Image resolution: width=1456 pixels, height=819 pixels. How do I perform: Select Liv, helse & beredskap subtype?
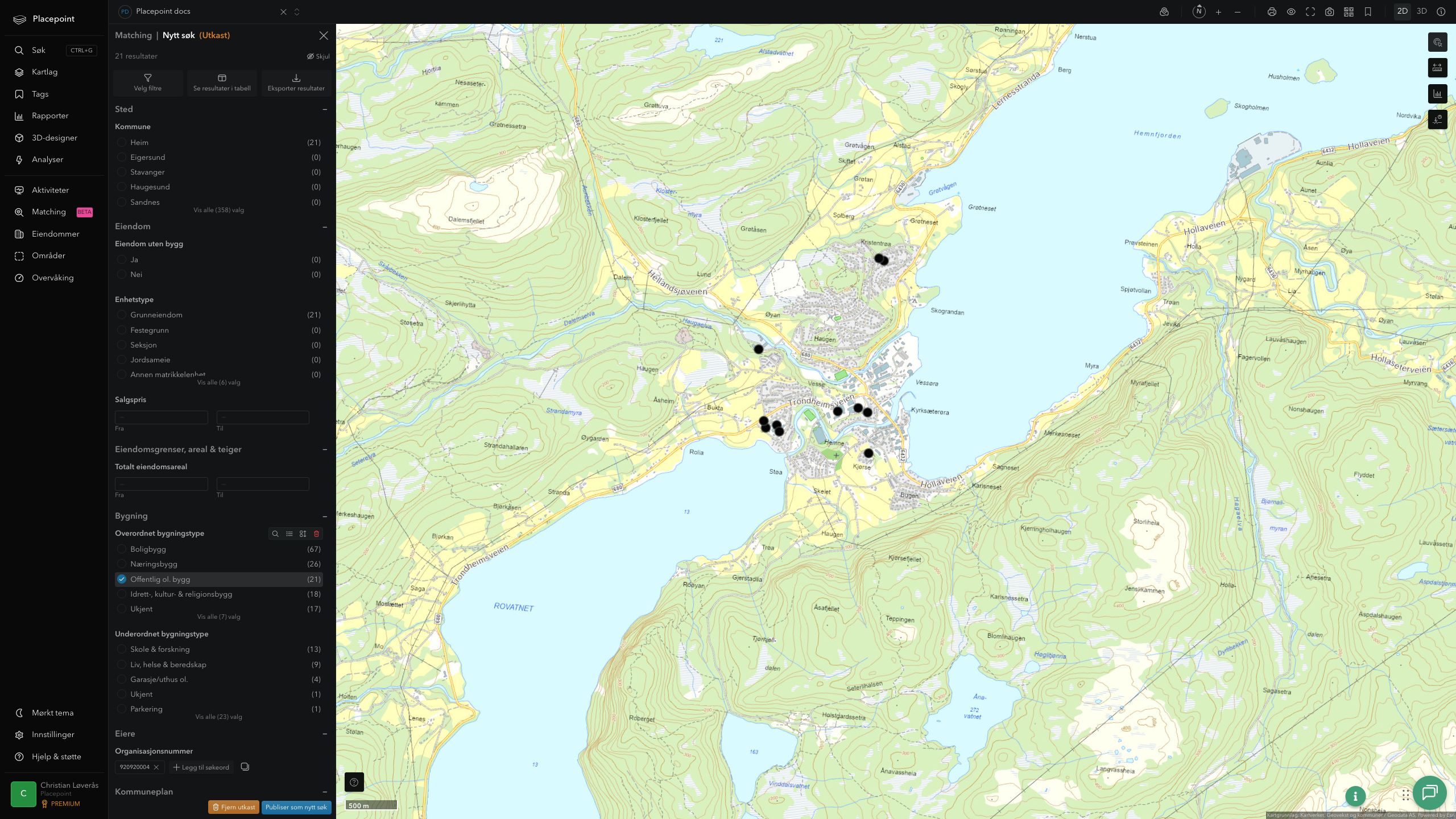tap(218, 664)
